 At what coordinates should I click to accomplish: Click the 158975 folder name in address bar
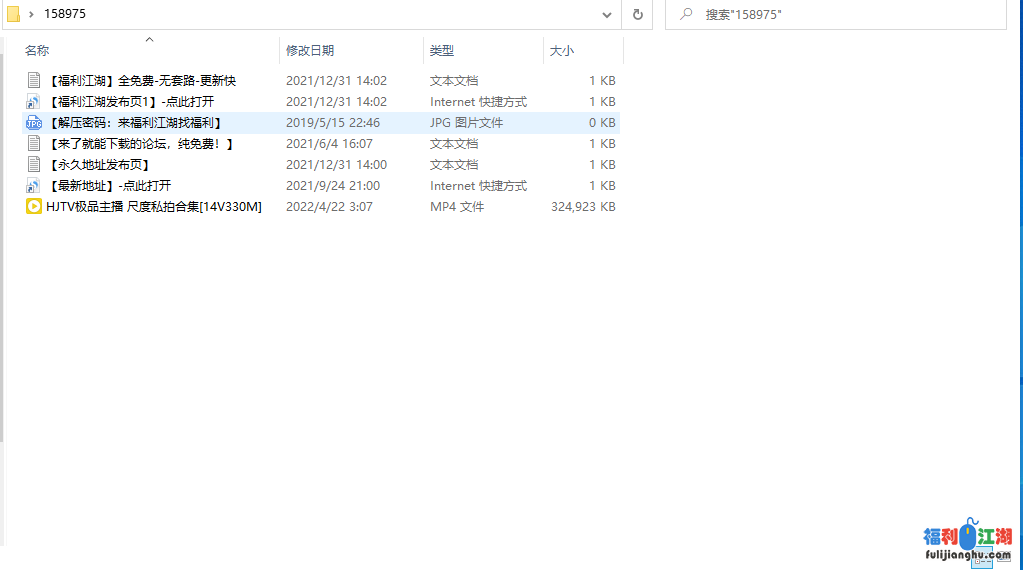[x=65, y=14]
